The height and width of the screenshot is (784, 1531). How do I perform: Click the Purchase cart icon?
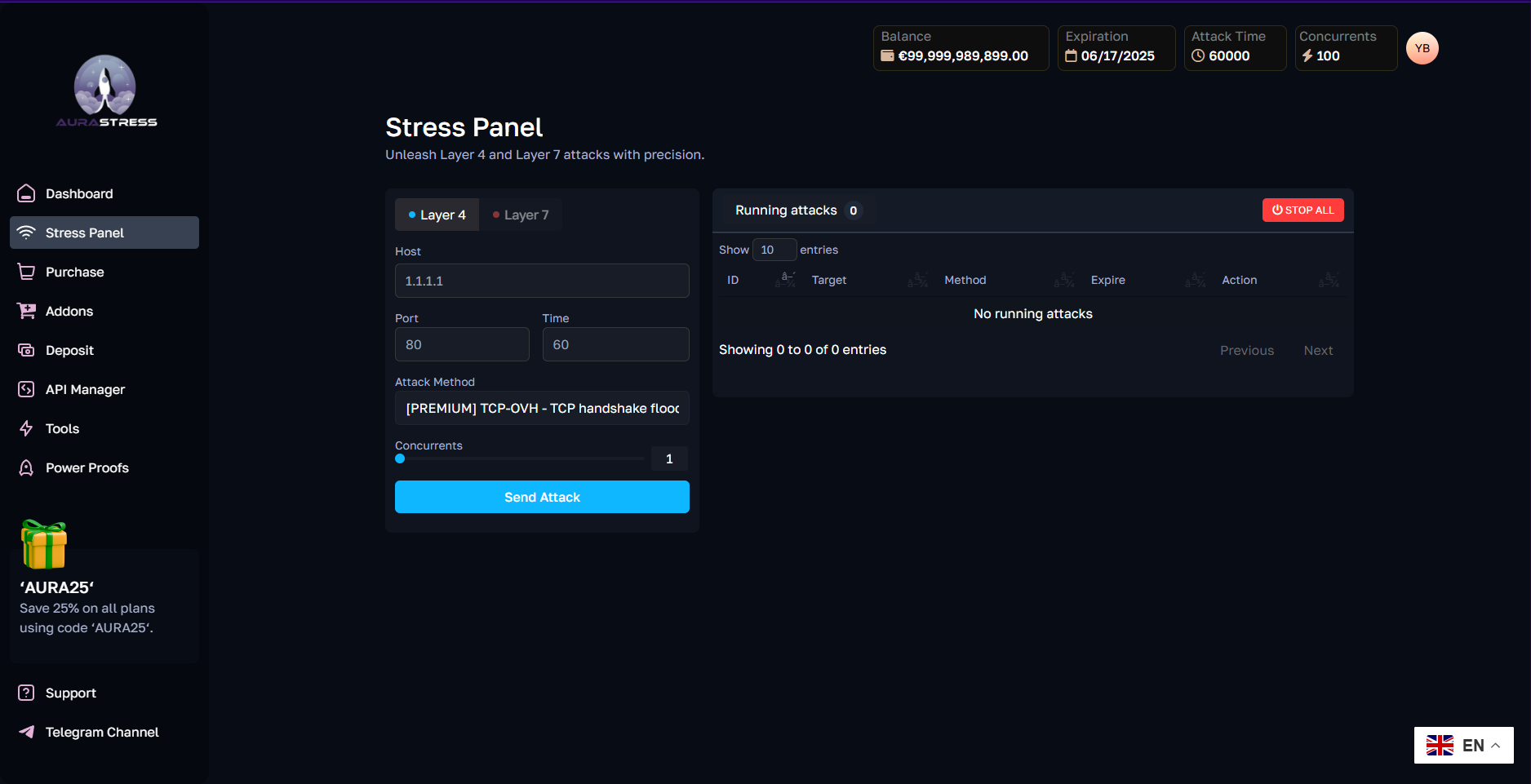[26, 272]
